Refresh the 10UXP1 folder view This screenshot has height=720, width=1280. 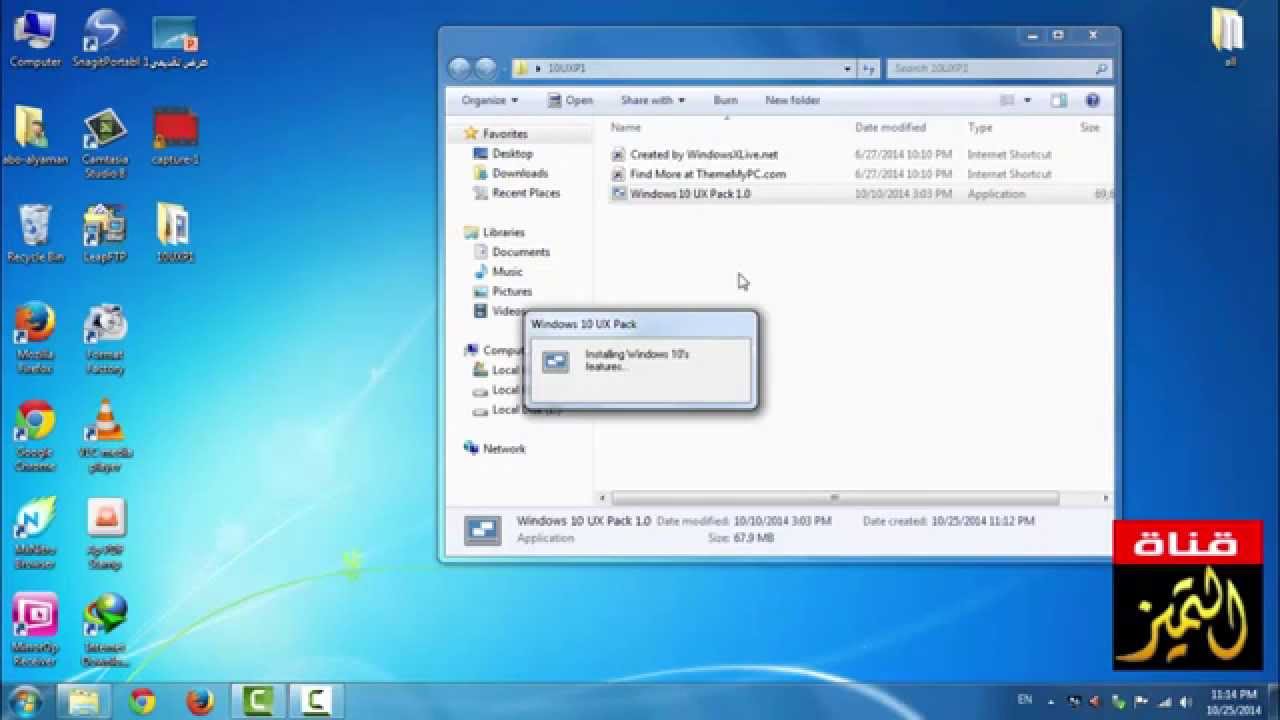pyautogui.click(x=869, y=69)
